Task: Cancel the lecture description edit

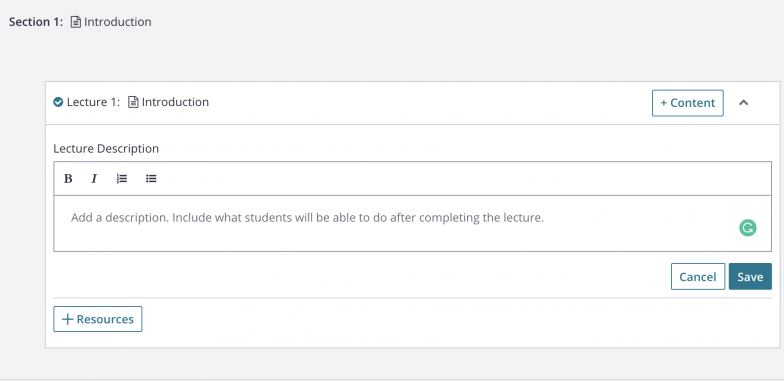Action: [698, 276]
